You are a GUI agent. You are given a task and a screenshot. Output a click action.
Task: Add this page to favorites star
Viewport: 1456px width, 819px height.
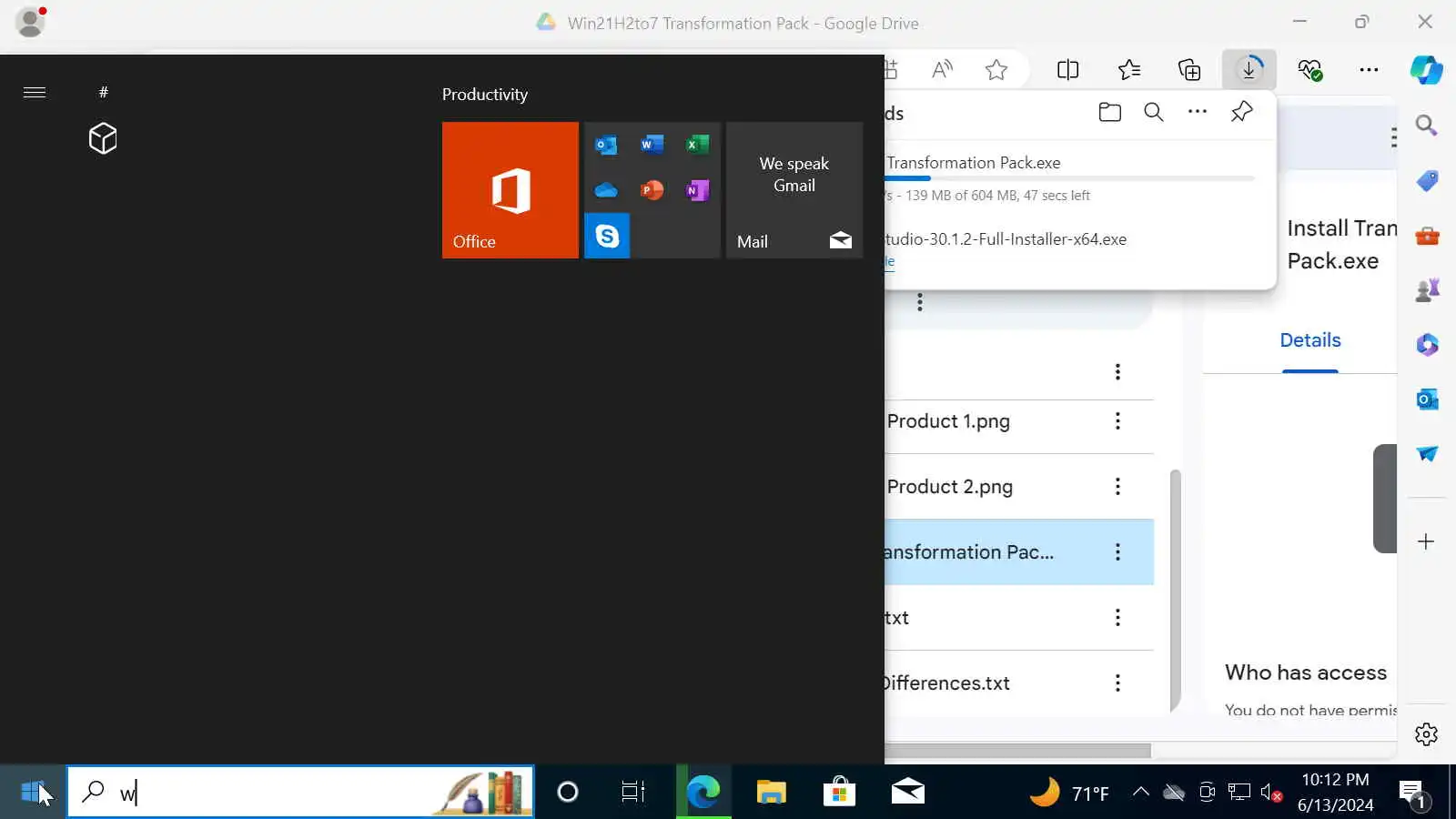pos(996,69)
